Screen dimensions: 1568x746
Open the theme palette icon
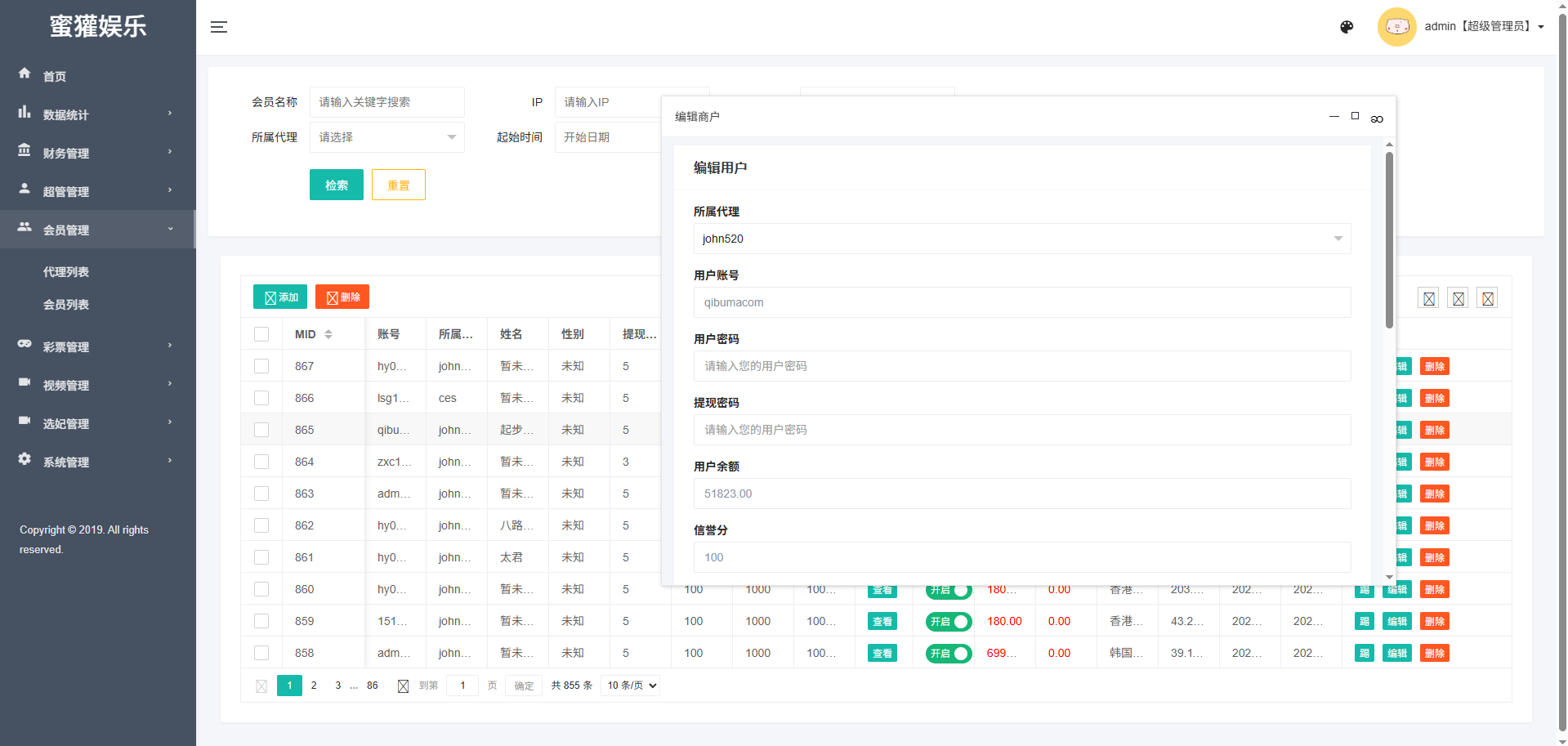[x=1347, y=27]
